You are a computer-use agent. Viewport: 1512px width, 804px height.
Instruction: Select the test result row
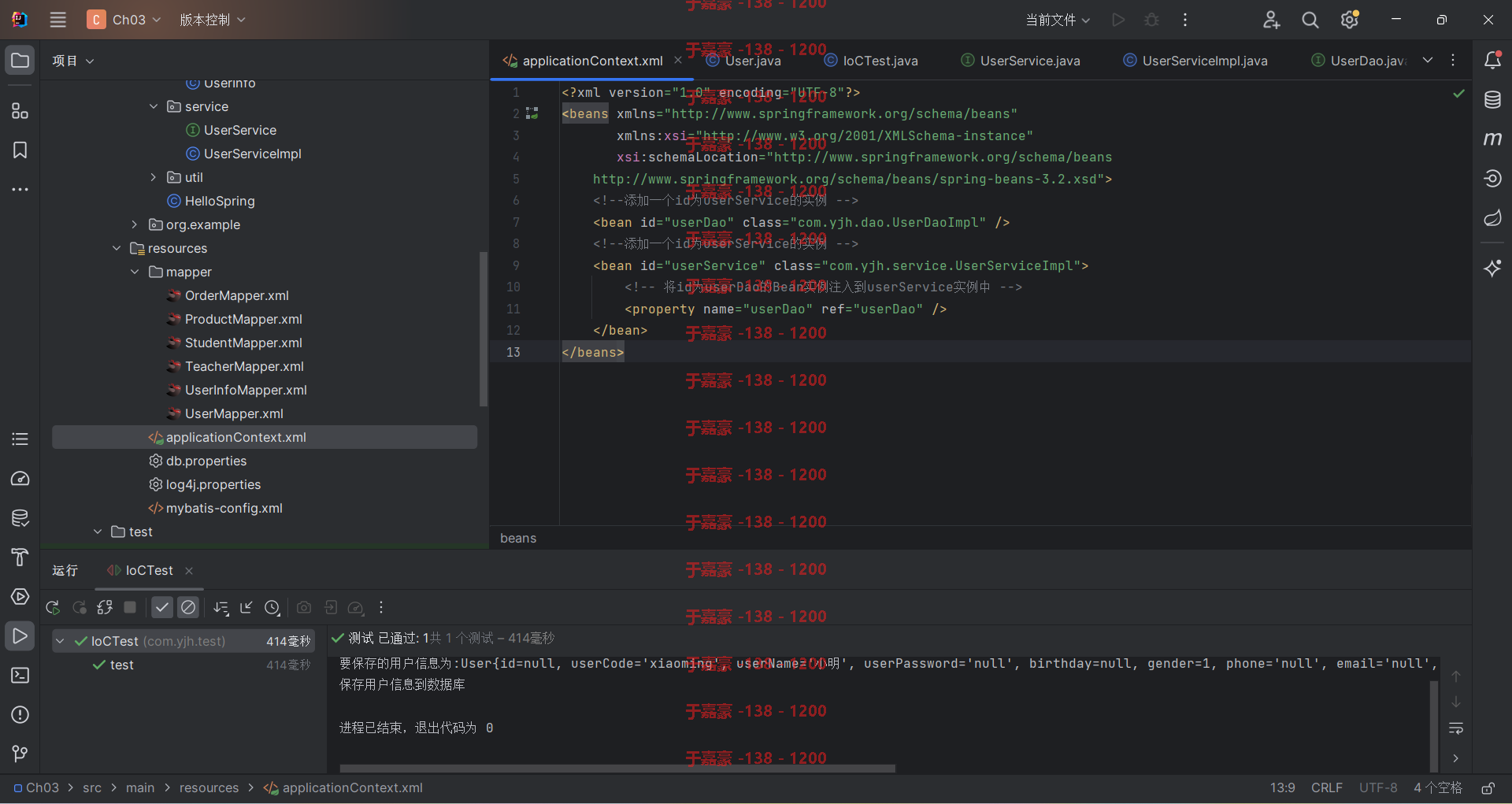[x=183, y=665]
